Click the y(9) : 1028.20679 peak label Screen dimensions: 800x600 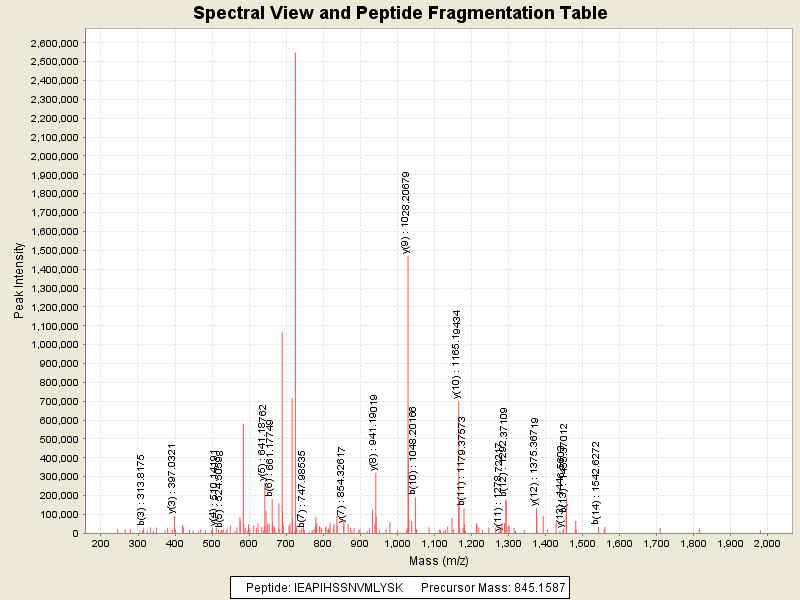click(x=405, y=213)
